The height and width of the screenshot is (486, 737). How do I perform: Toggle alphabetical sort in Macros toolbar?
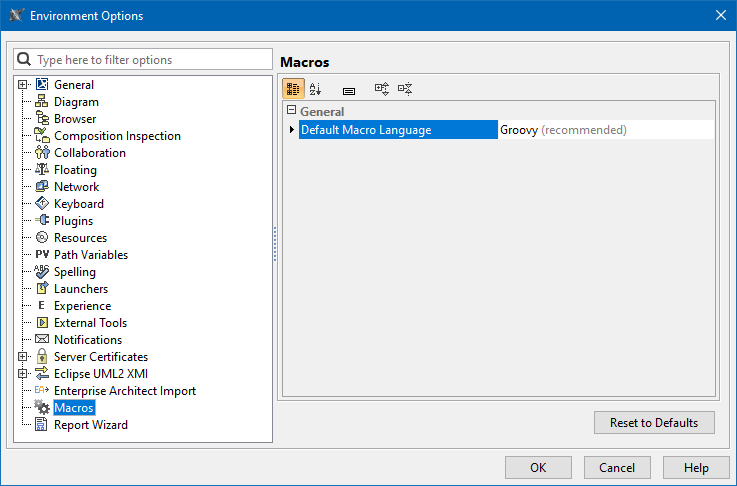315,88
